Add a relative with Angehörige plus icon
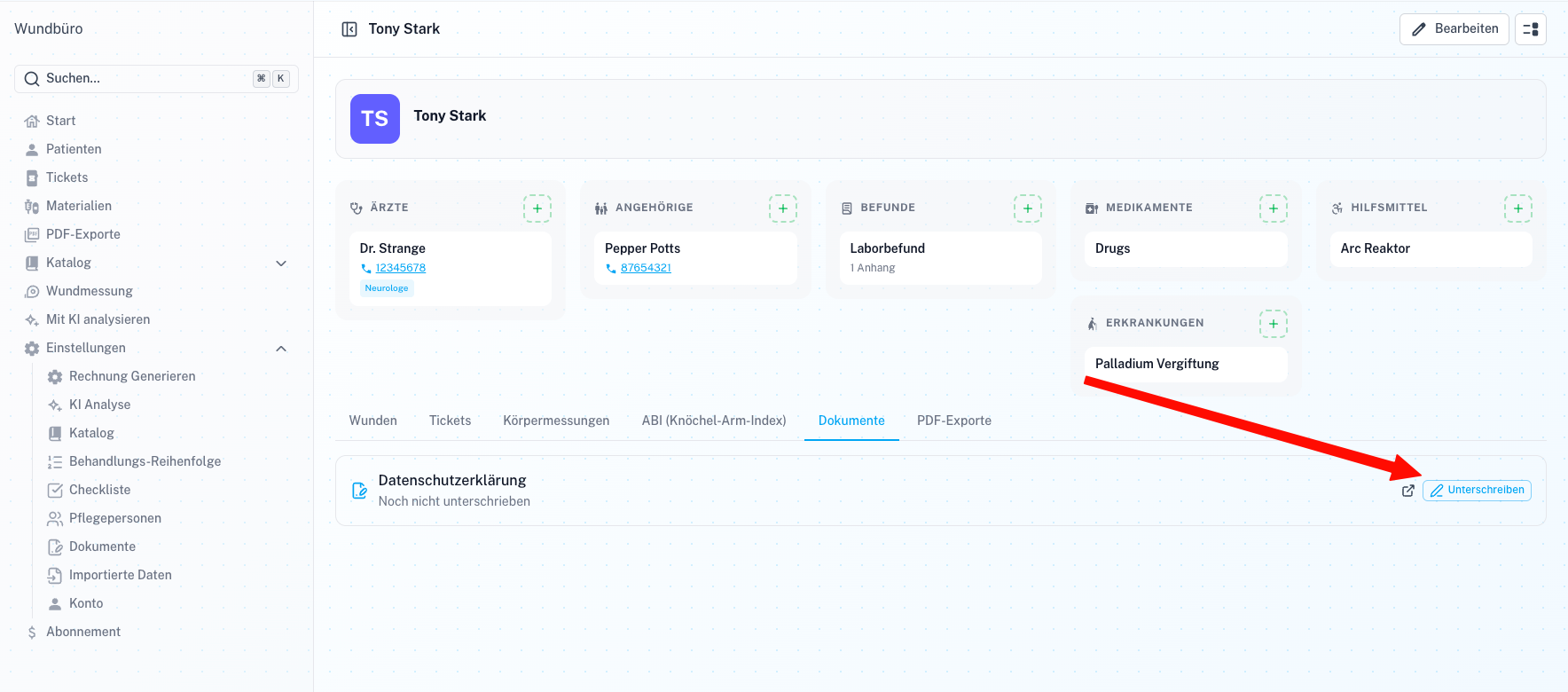The height and width of the screenshot is (692, 1568). (783, 208)
